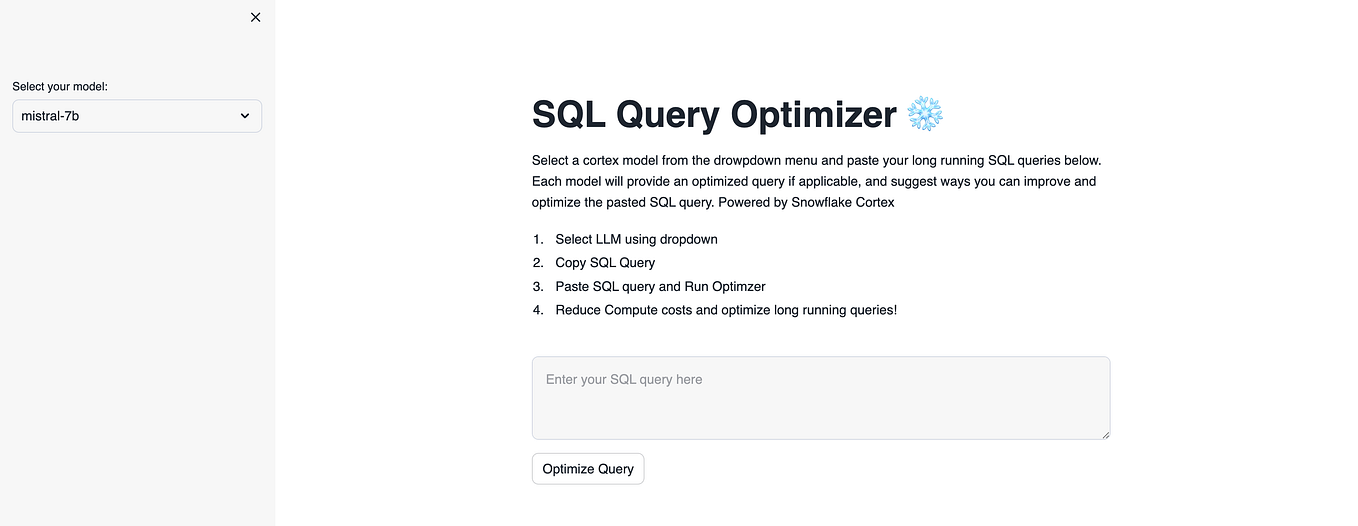The height and width of the screenshot is (526, 1358).
Task: Close the sidebar with the X icon
Action: pos(255,17)
